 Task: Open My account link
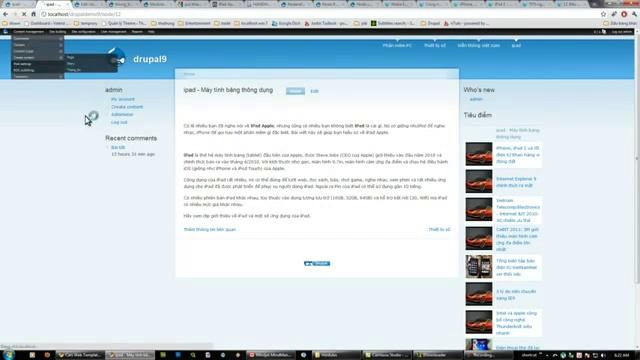(x=122, y=99)
